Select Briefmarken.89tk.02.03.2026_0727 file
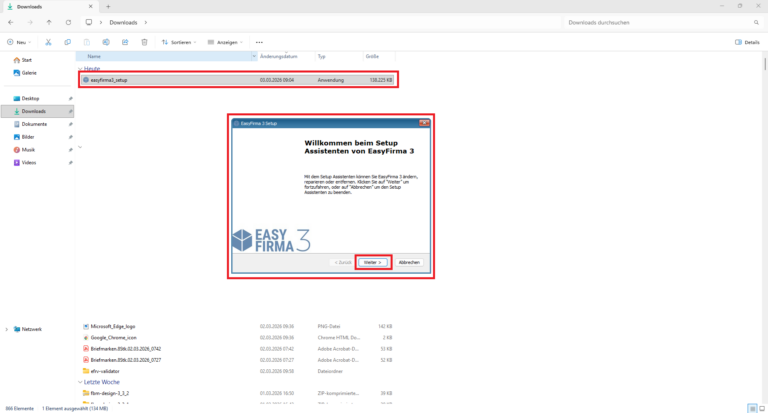The image size is (768, 413). point(126,360)
